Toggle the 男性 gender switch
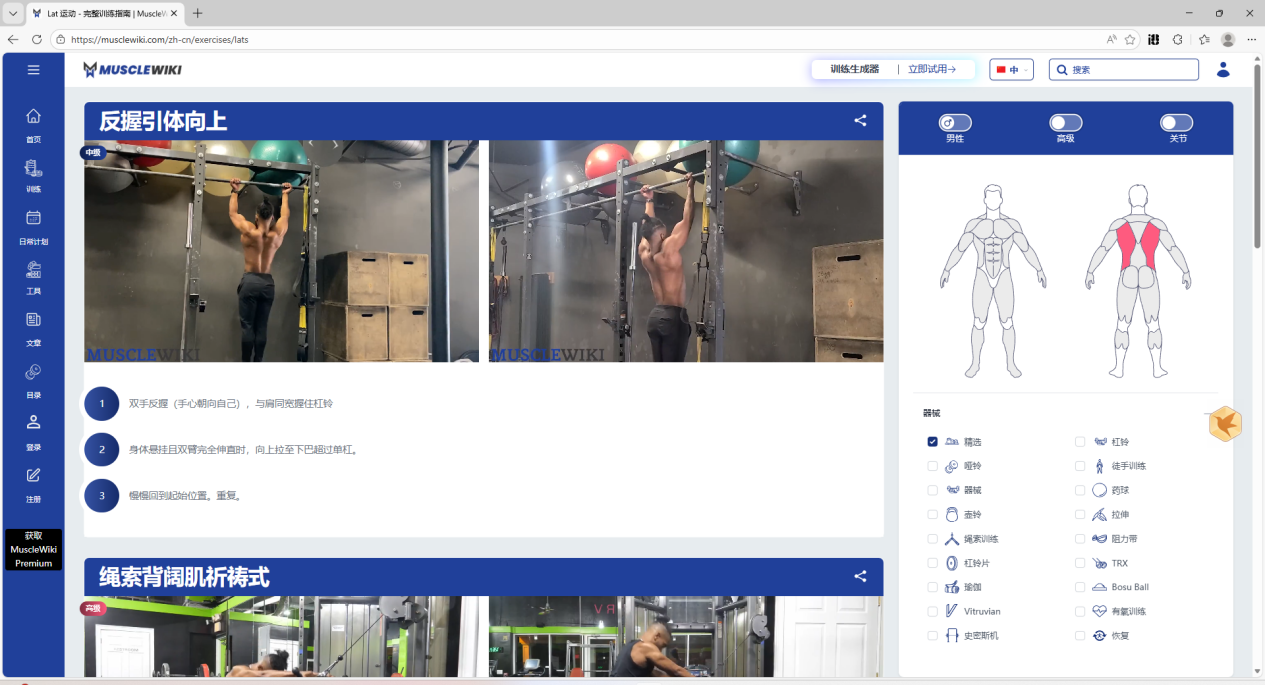Viewport: 1265px width, 685px height. (955, 123)
